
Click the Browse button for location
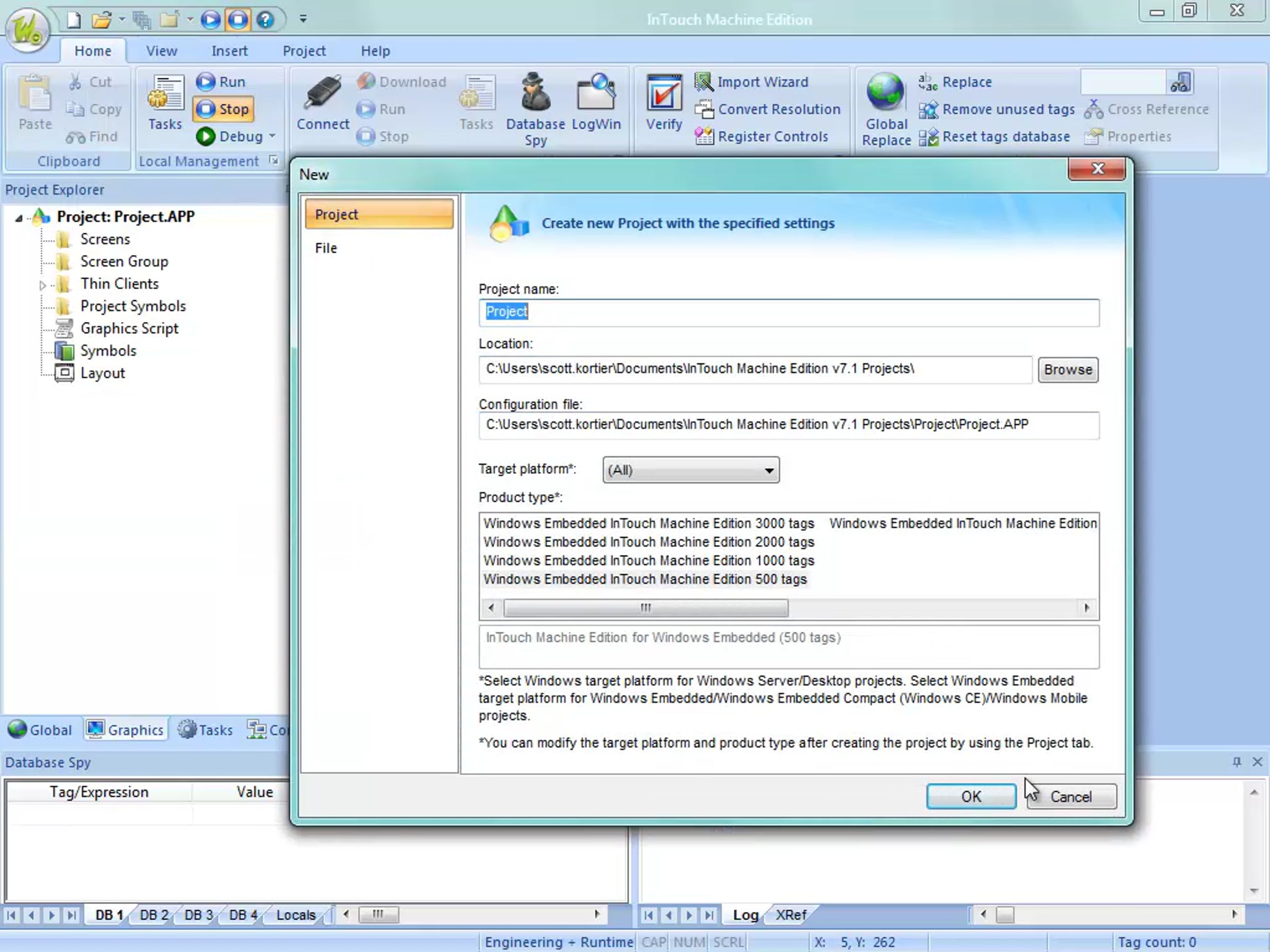click(x=1067, y=370)
